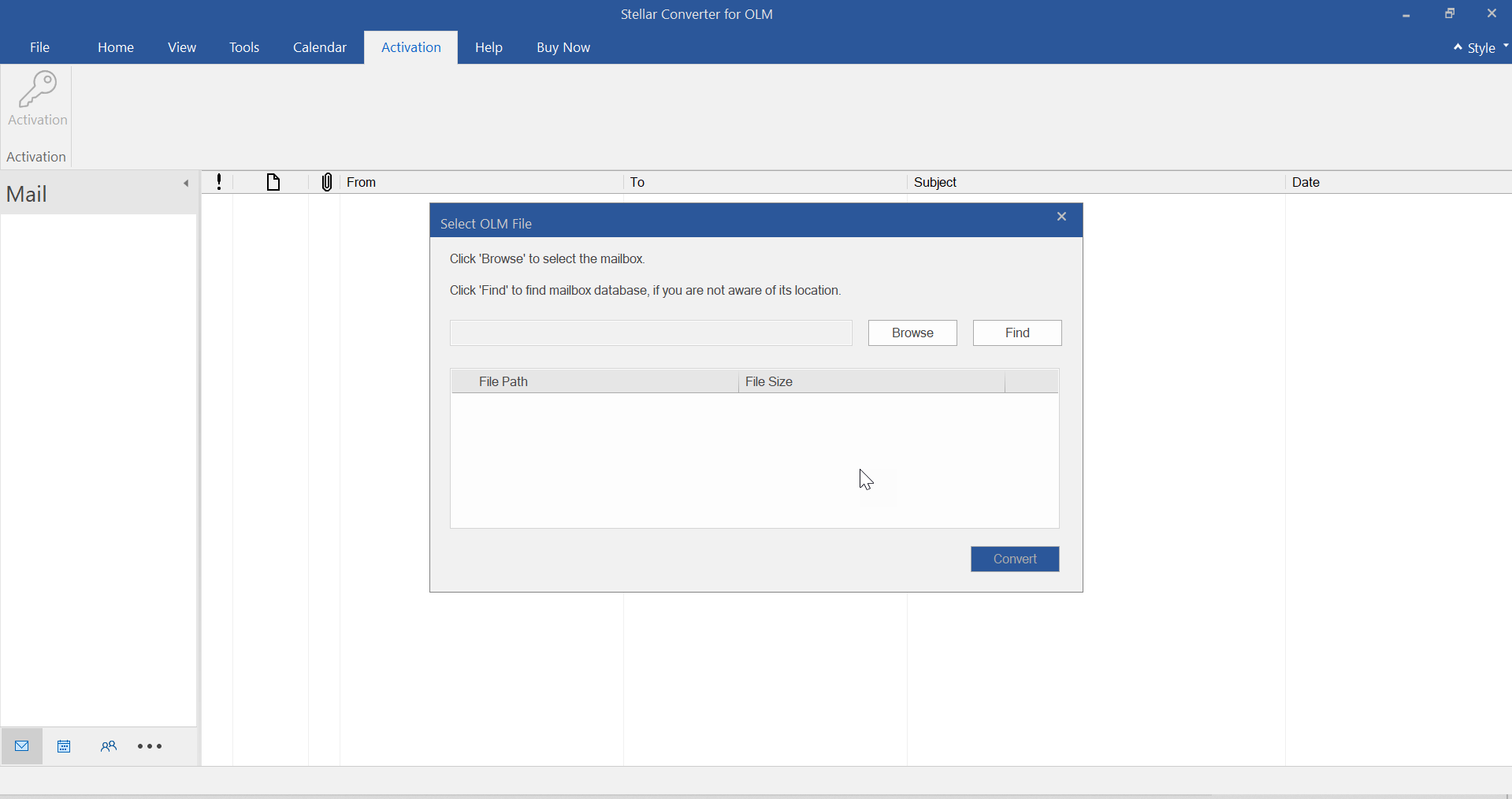
Task: Minimize the Stellar Converter window
Action: (x=1406, y=14)
